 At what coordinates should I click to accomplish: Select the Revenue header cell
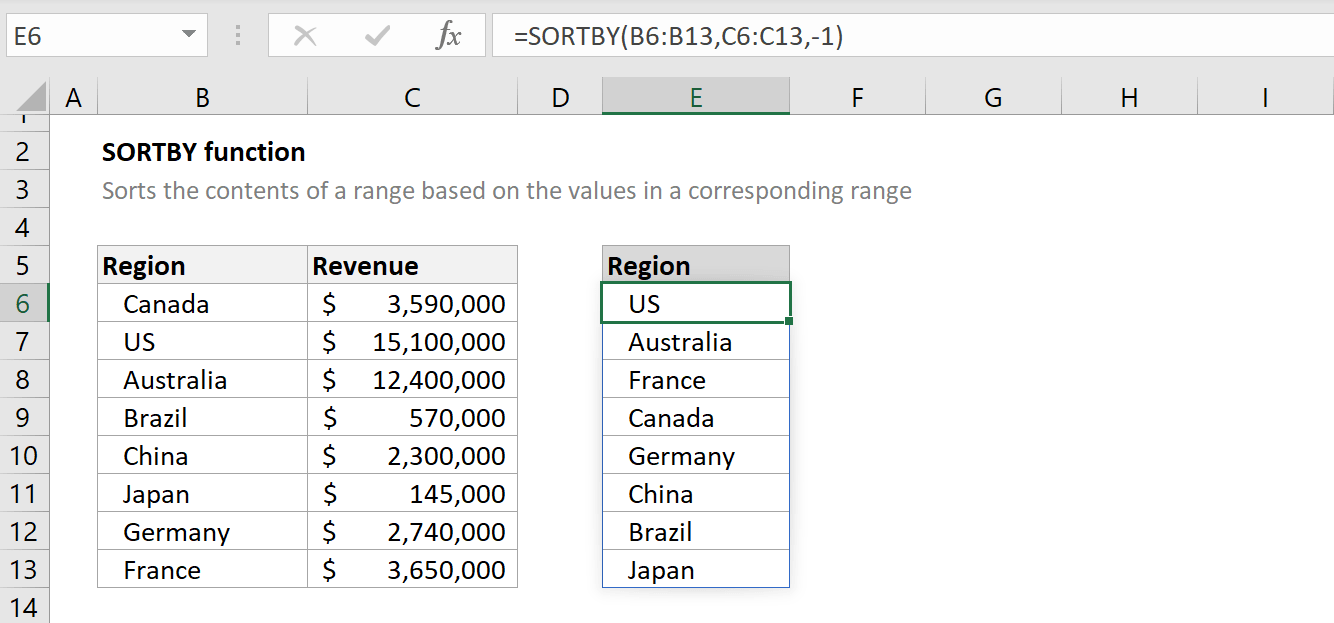click(412, 265)
